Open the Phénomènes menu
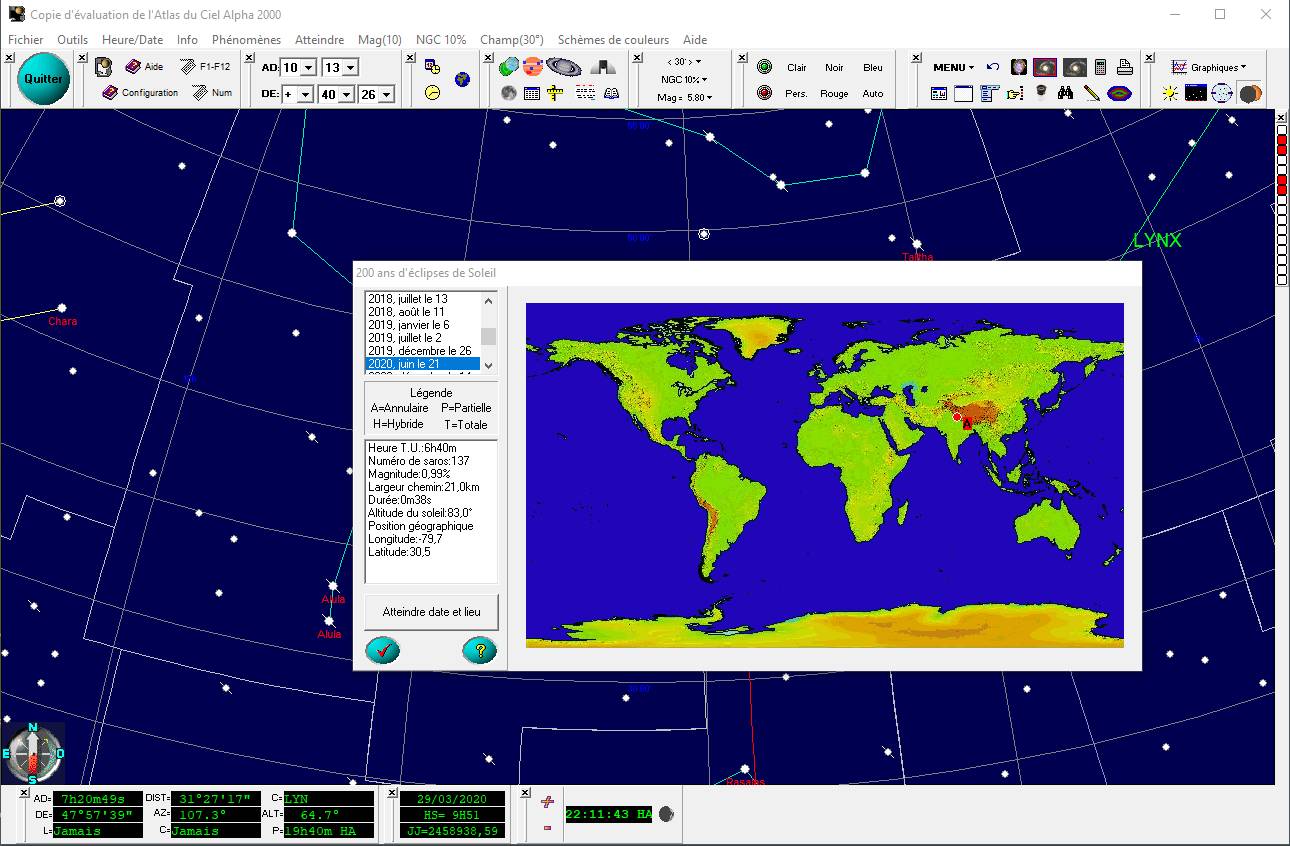This screenshot has width=1290, height=846. click(x=246, y=40)
